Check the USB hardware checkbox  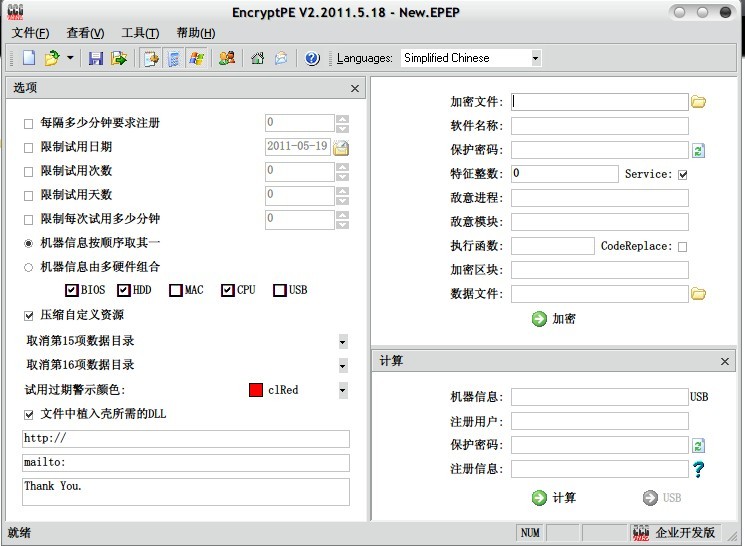280,290
